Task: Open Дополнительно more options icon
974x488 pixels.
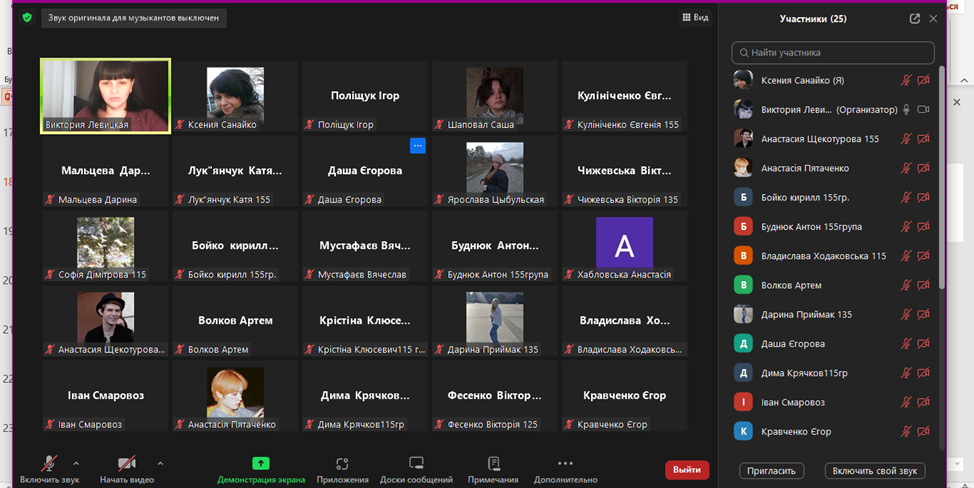Action: (565, 464)
